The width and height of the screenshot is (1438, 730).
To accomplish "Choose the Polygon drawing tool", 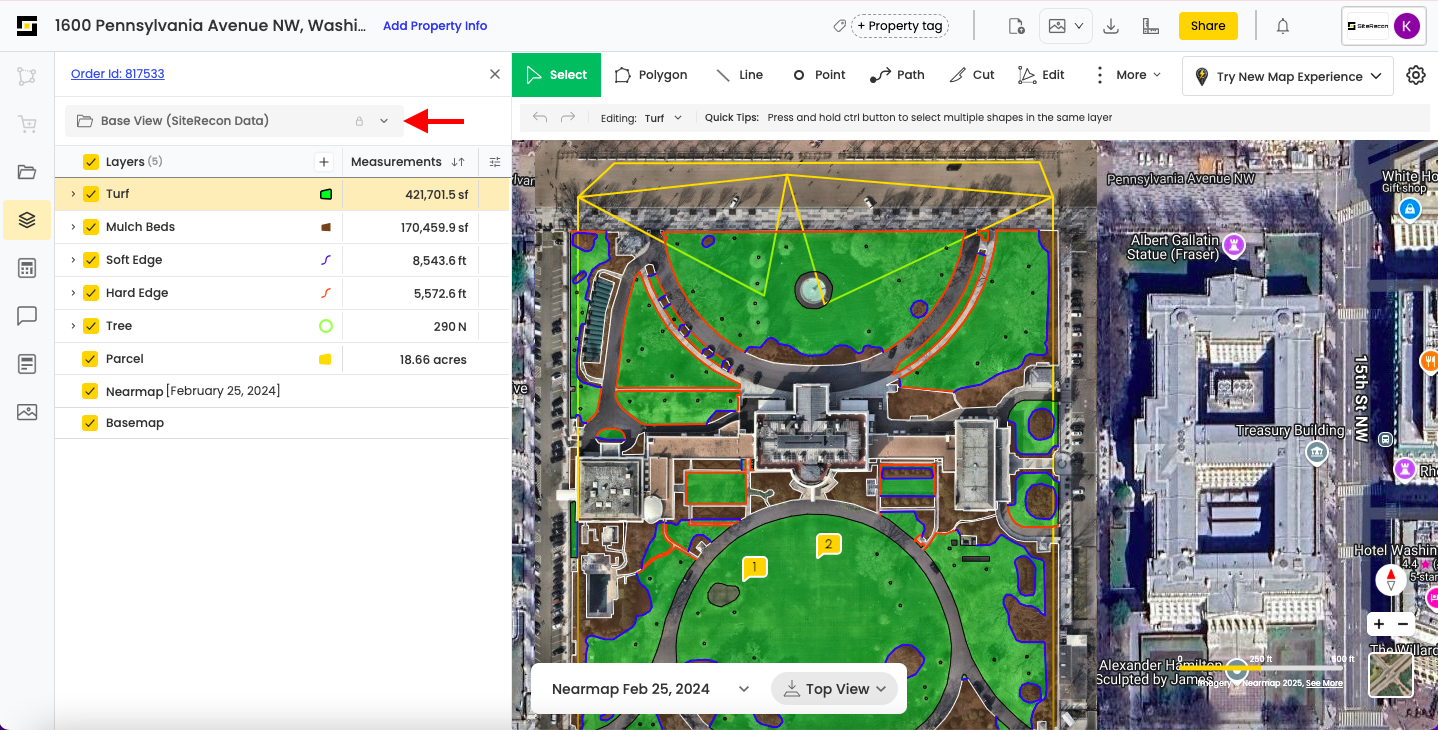I will 650,75.
